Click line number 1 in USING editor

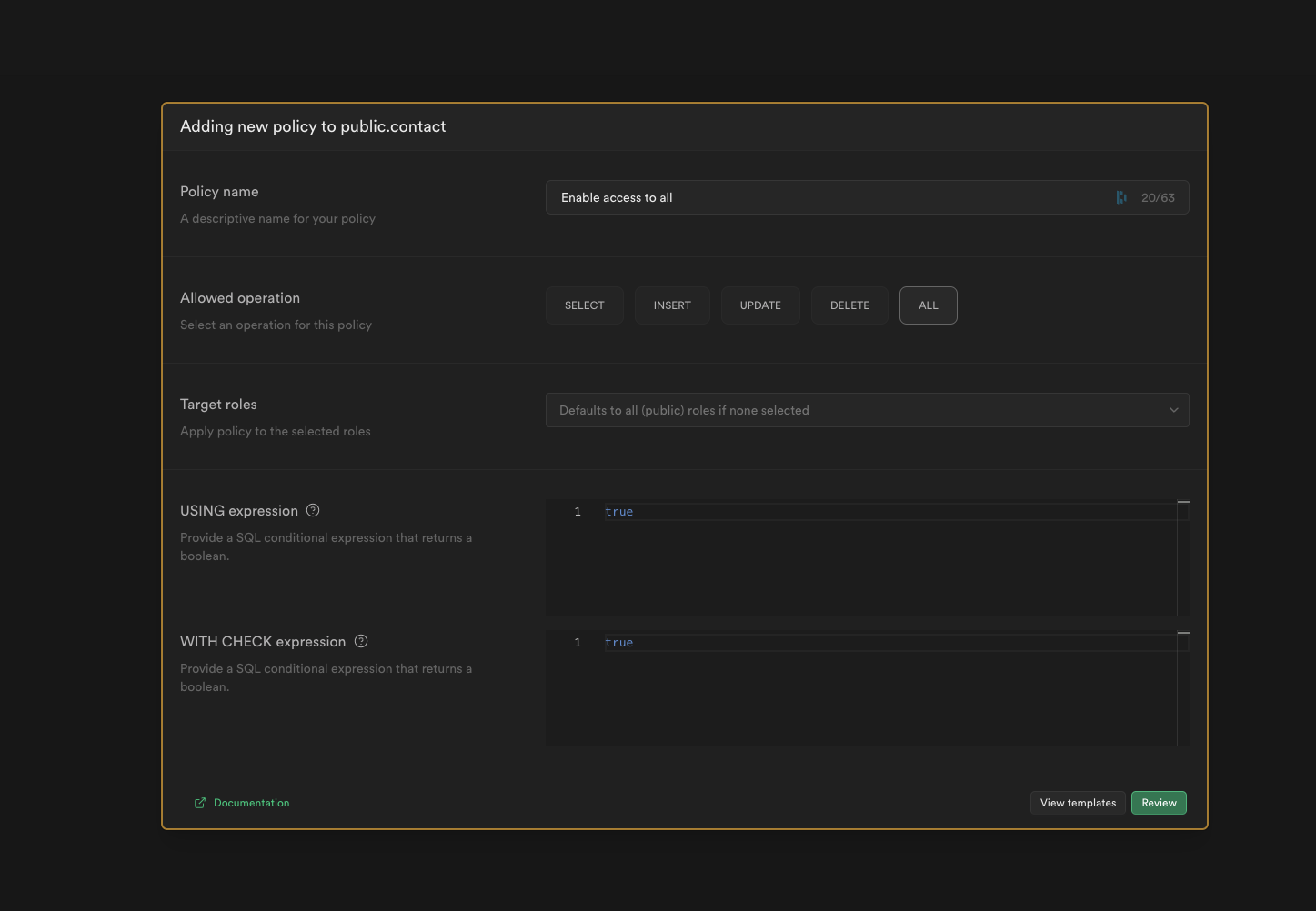tap(577, 511)
